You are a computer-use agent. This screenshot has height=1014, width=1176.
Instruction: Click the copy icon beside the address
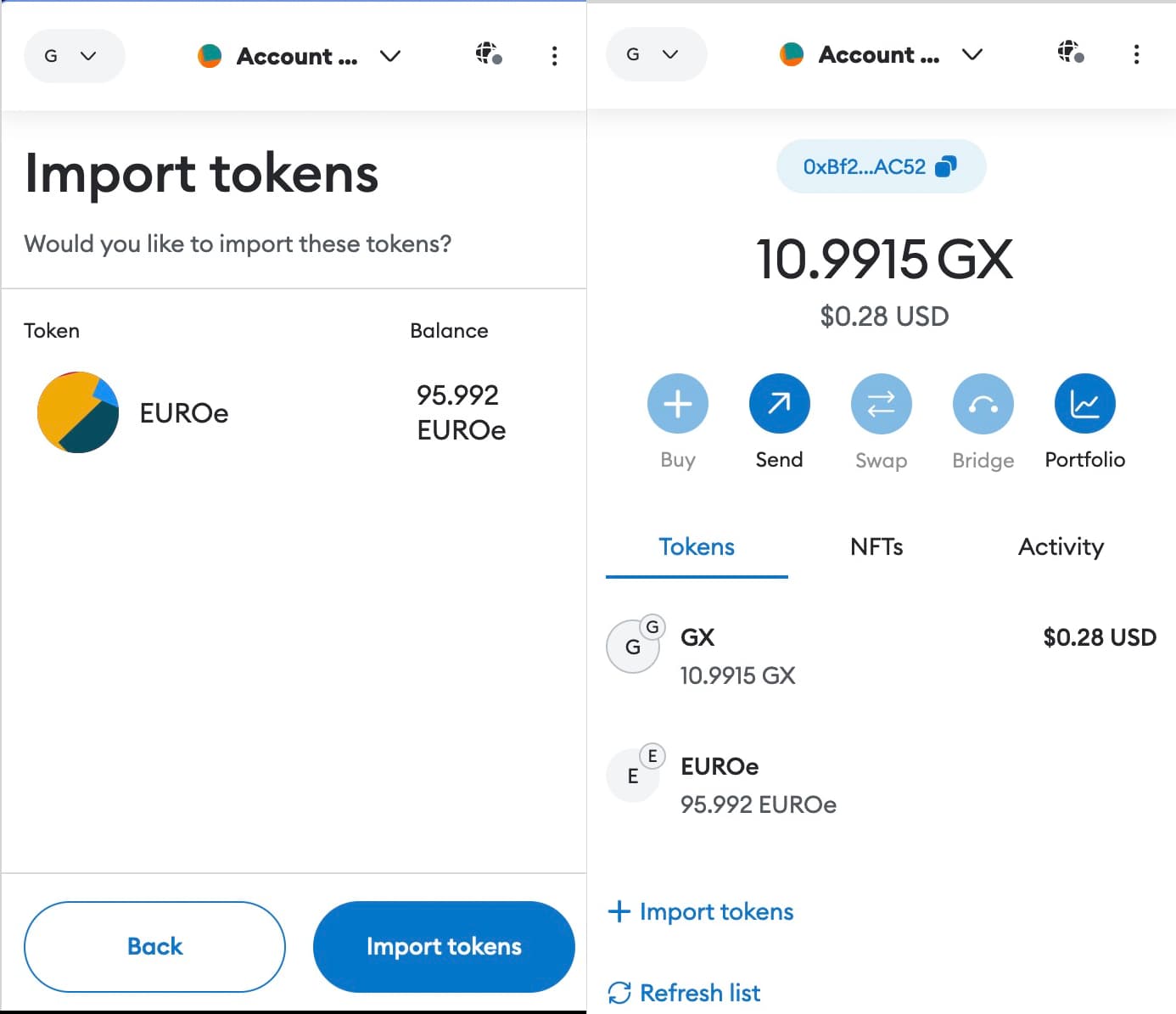tap(945, 166)
